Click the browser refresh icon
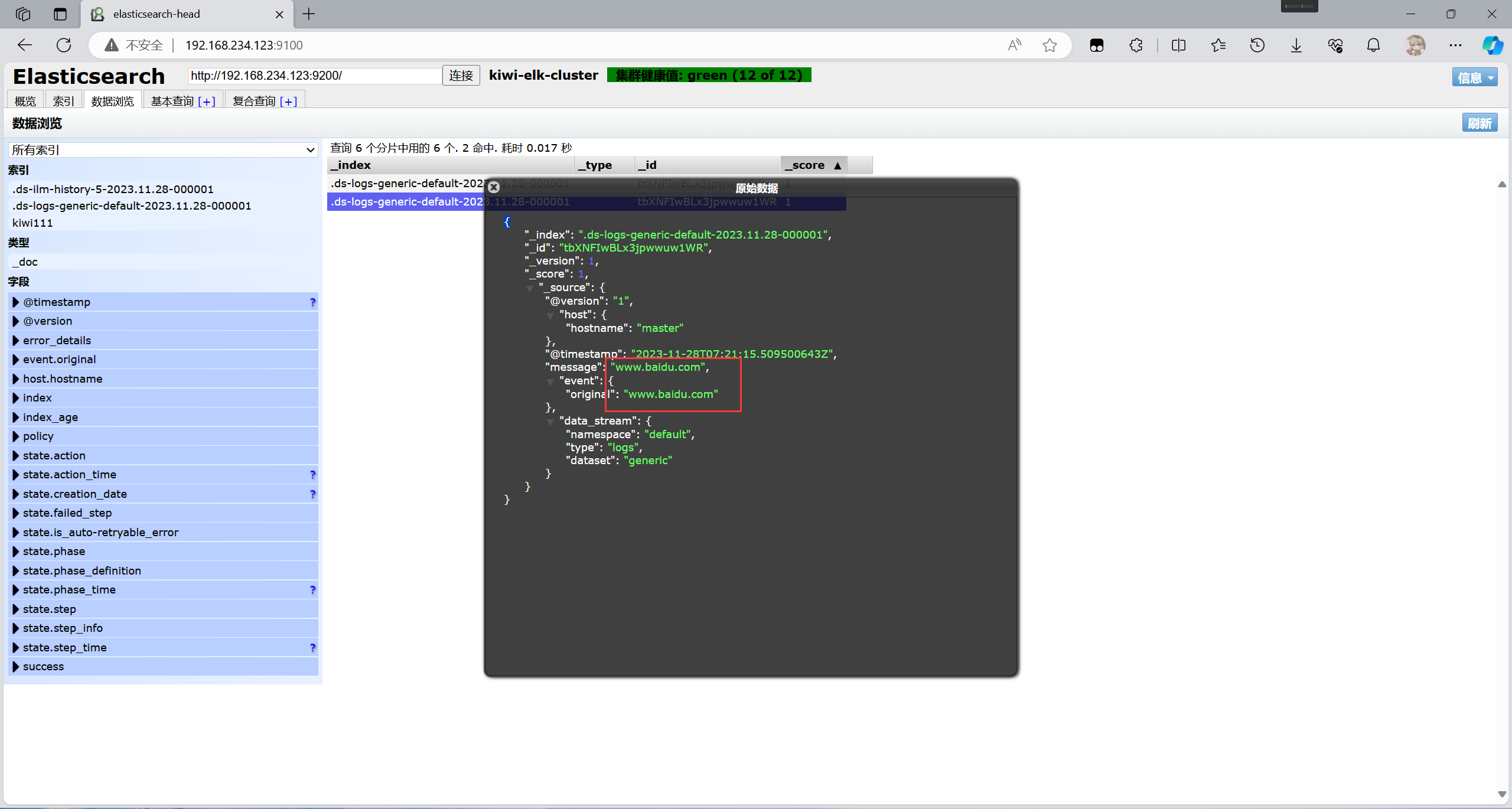 click(64, 45)
